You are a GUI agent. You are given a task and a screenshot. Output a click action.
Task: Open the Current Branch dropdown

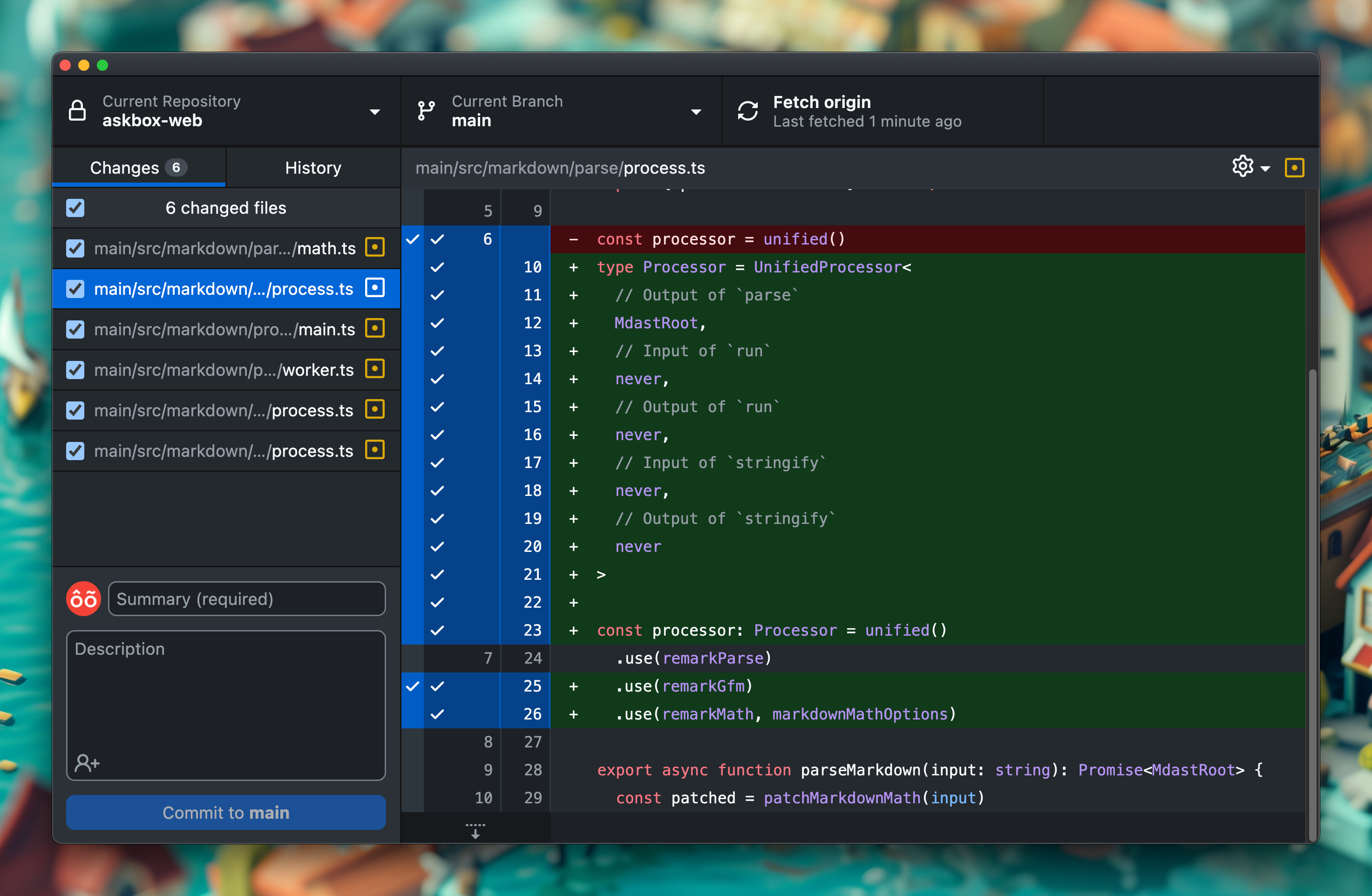coord(562,111)
